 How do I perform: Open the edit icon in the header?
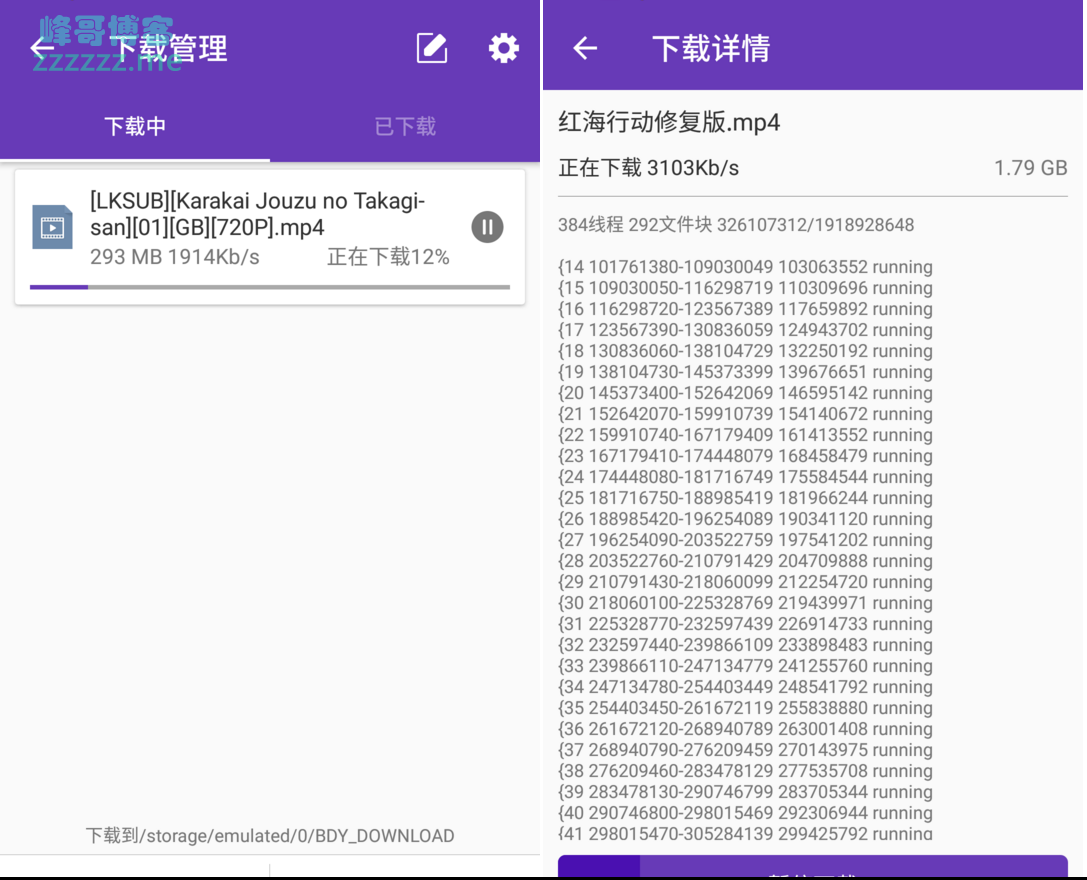click(432, 48)
